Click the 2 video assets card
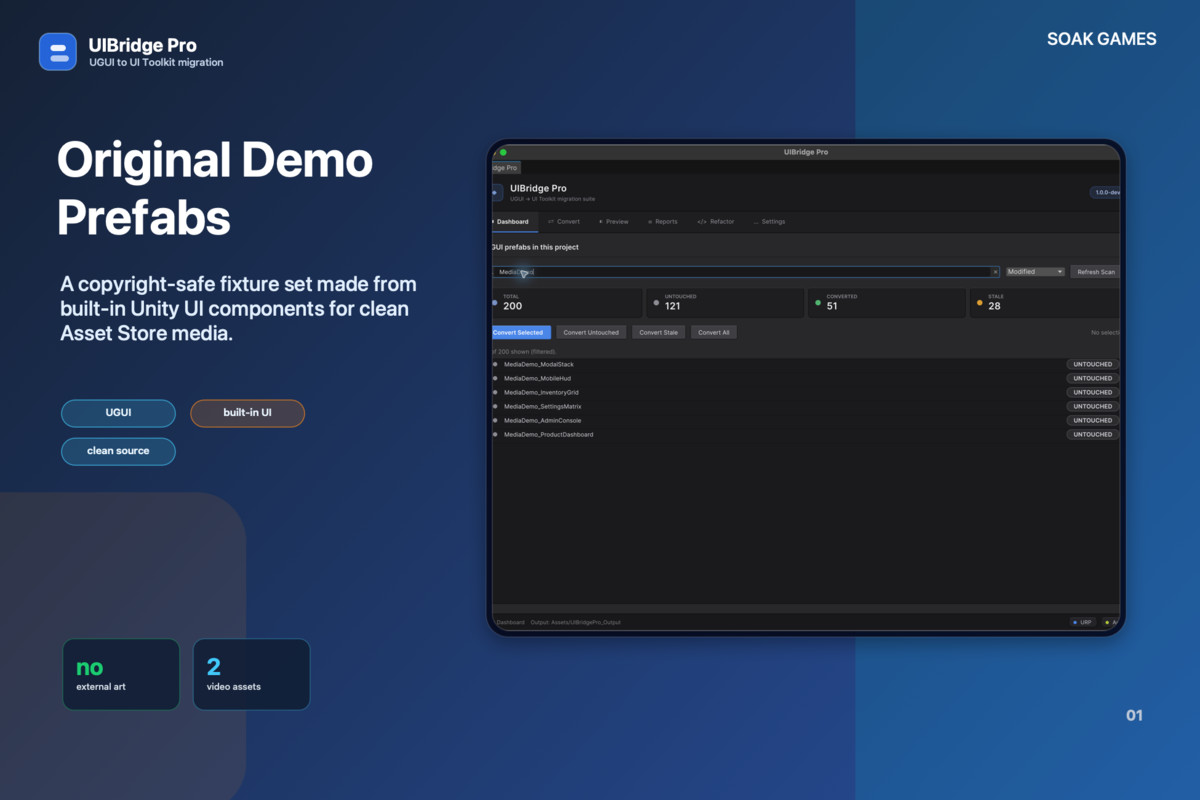Image resolution: width=1200 pixels, height=800 pixels. click(x=251, y=675)
